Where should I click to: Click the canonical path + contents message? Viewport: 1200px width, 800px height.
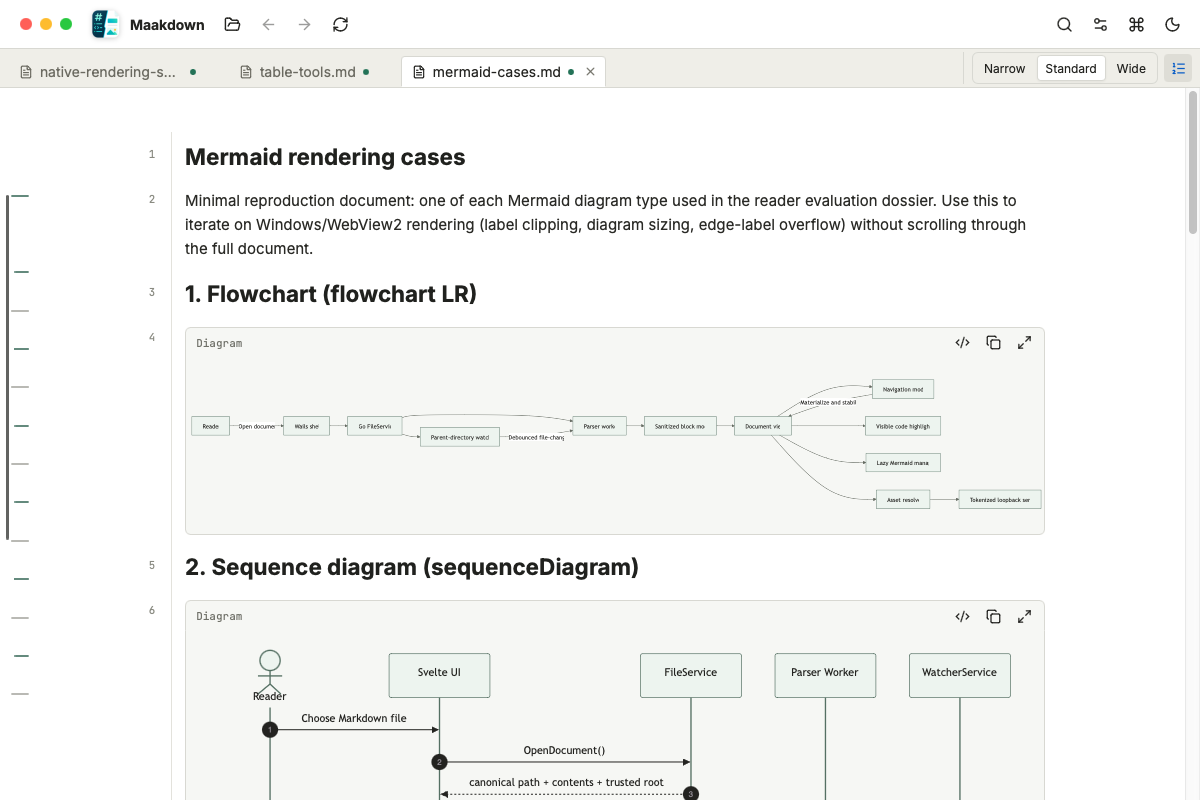566,782
